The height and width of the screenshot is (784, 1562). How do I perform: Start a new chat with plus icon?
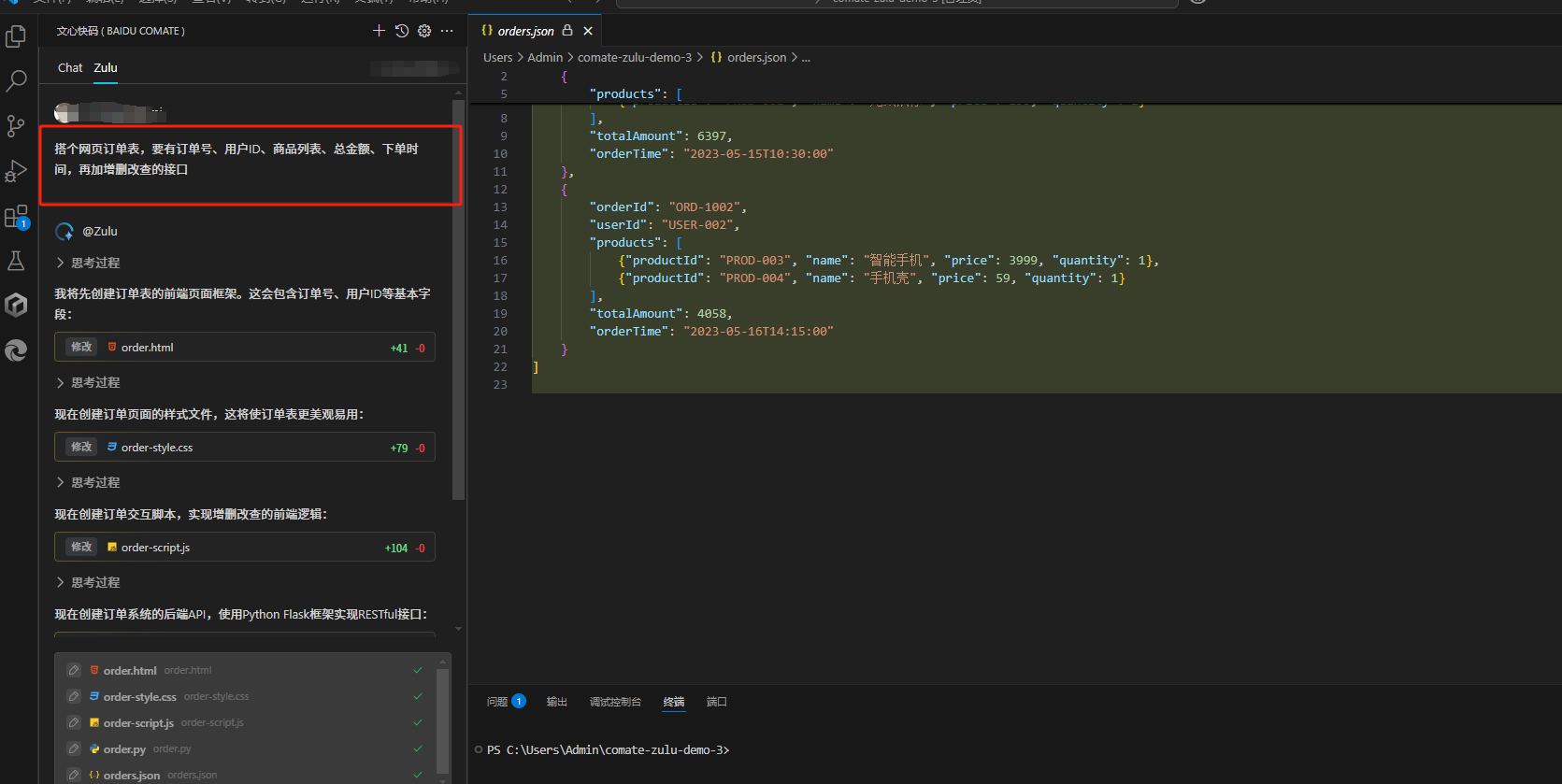pyautogui.click(x=379, y=31)
